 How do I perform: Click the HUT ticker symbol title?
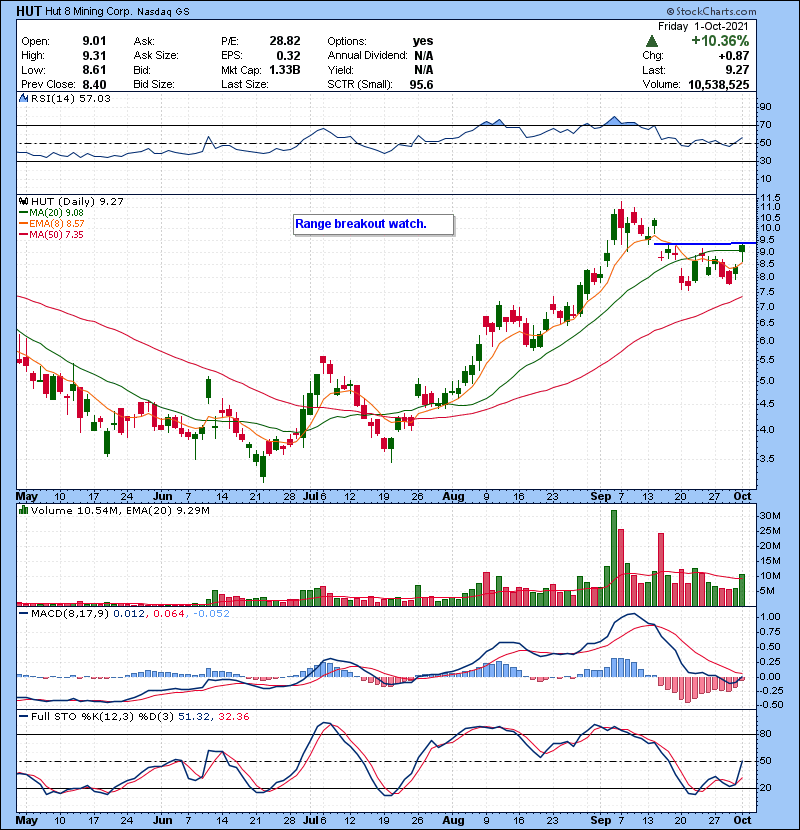pos(29,11)
